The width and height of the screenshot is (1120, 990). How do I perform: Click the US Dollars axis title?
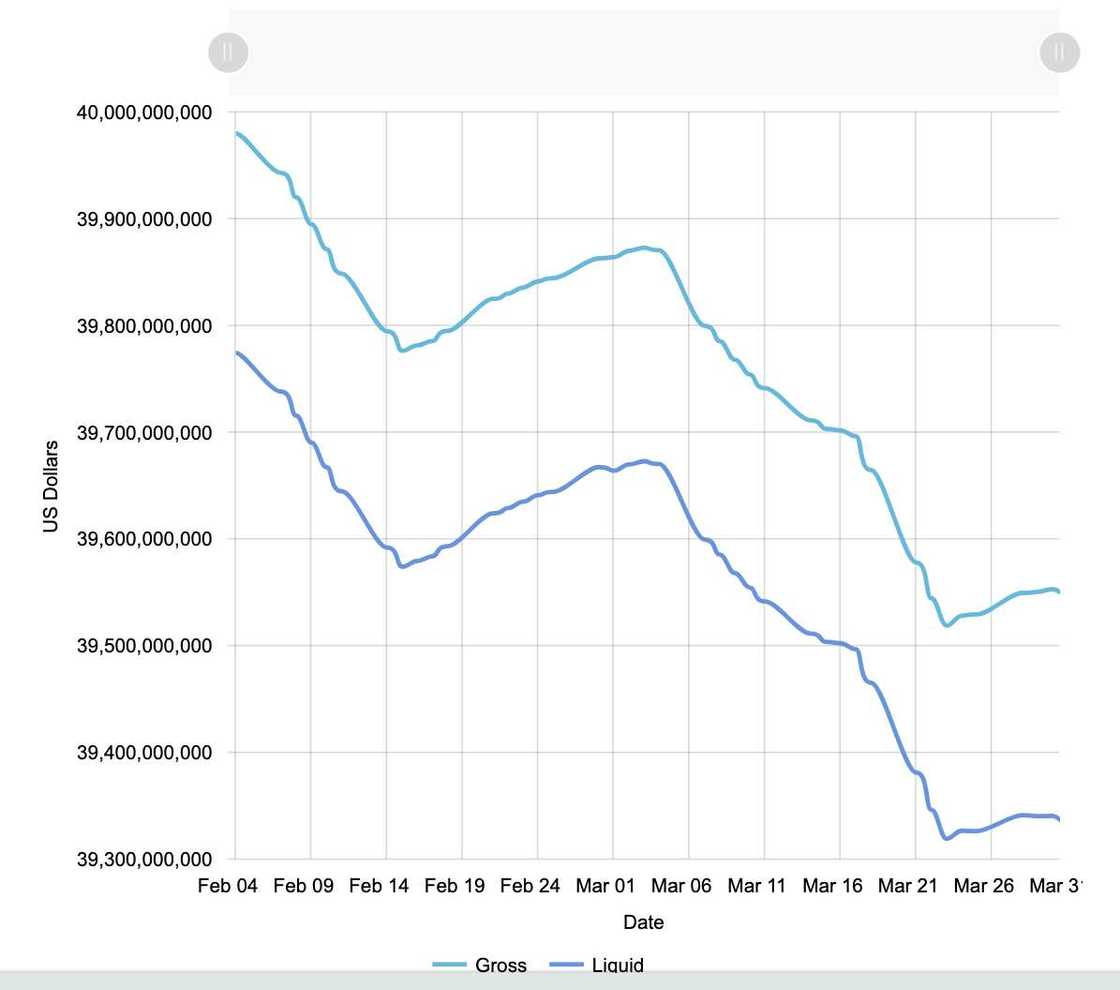click(51, 486)
